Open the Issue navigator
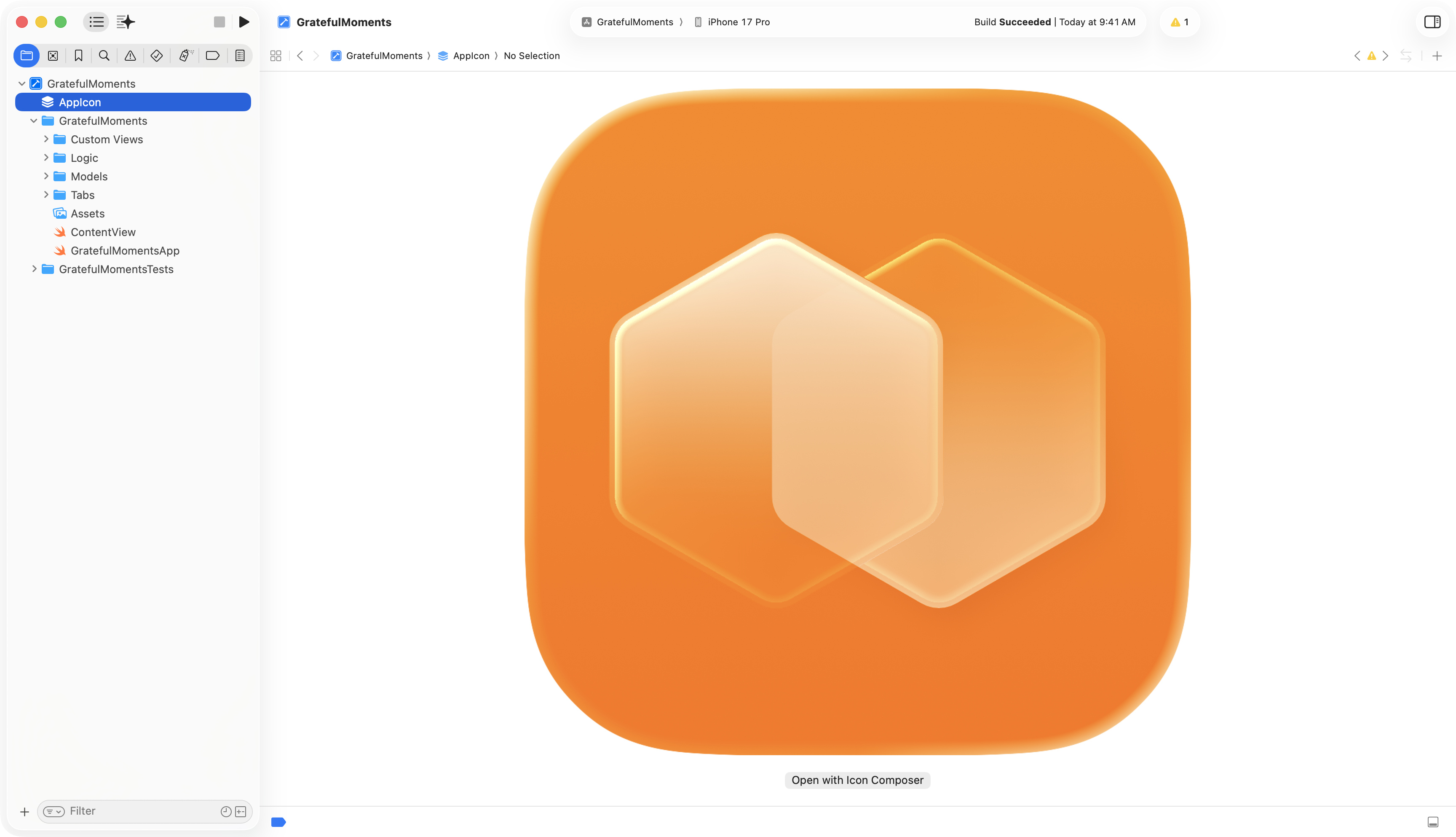 pyautogui.click(x=131, y=56)
